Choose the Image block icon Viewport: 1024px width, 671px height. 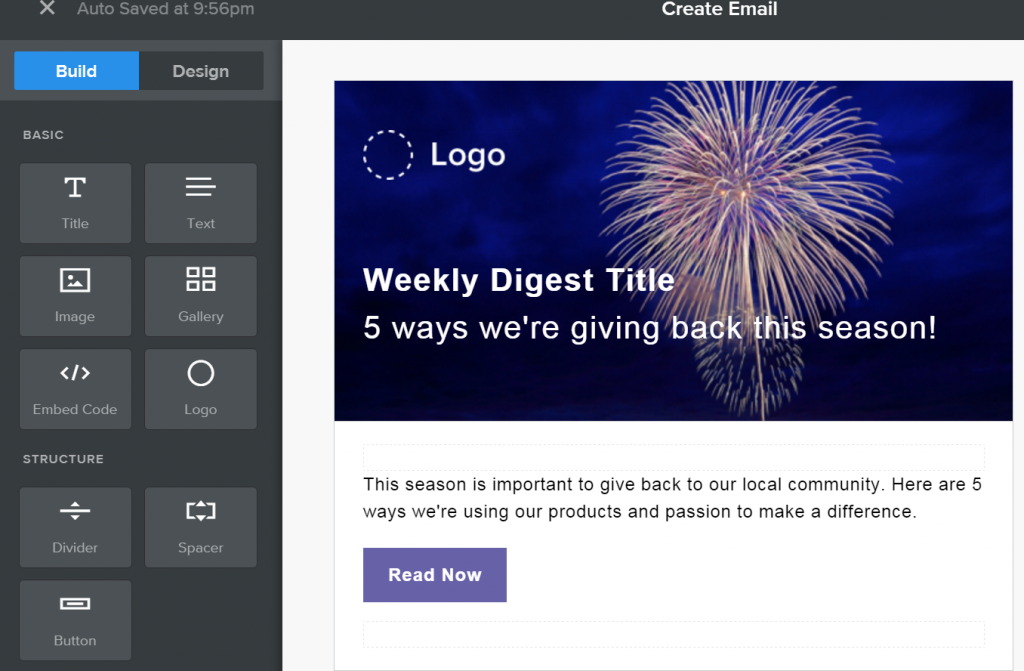click(75, 295)
